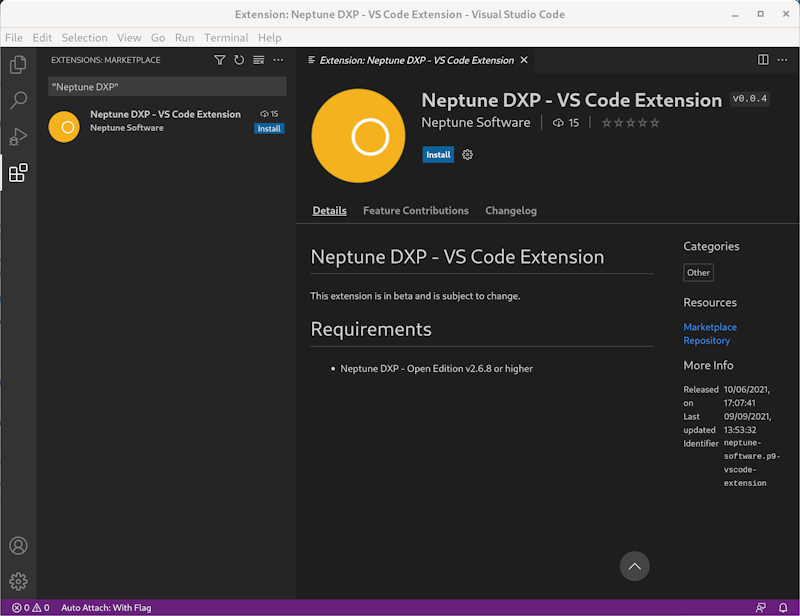800x616 pixels.
Task: Click the Extensions activity bar icon
Action: [18, 173]
